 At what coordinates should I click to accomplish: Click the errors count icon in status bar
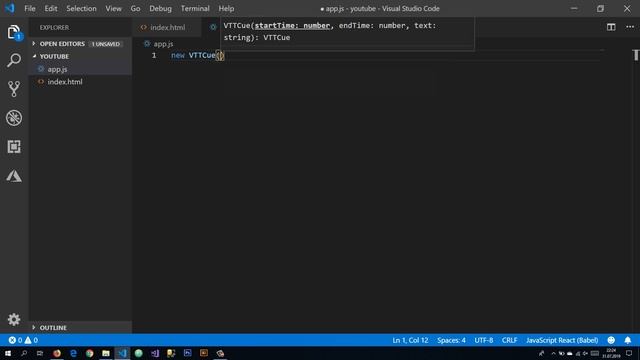pyautogui.click(x=12, y=340)
